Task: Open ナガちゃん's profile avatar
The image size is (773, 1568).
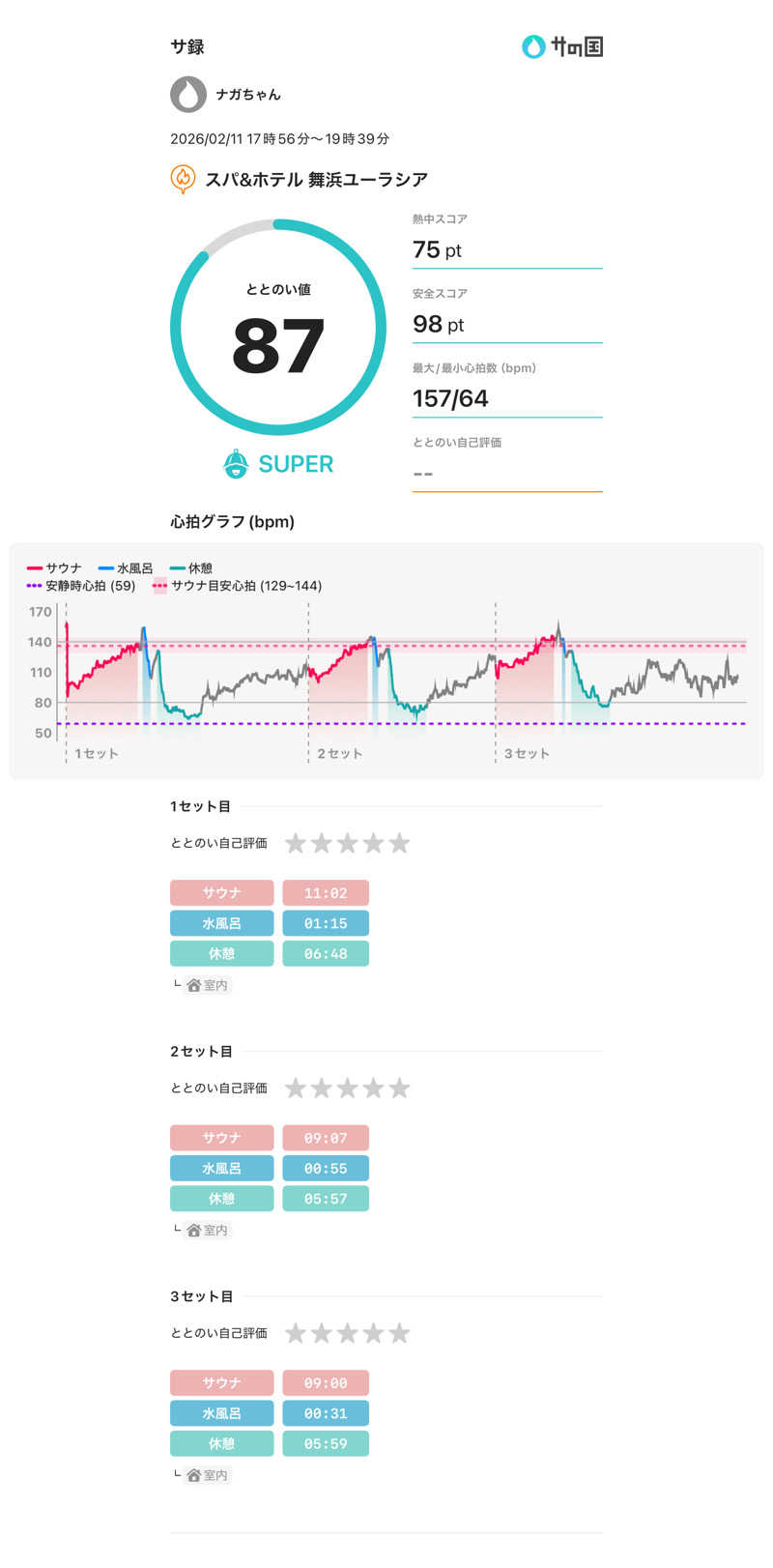Action: (x=188, y=95)
